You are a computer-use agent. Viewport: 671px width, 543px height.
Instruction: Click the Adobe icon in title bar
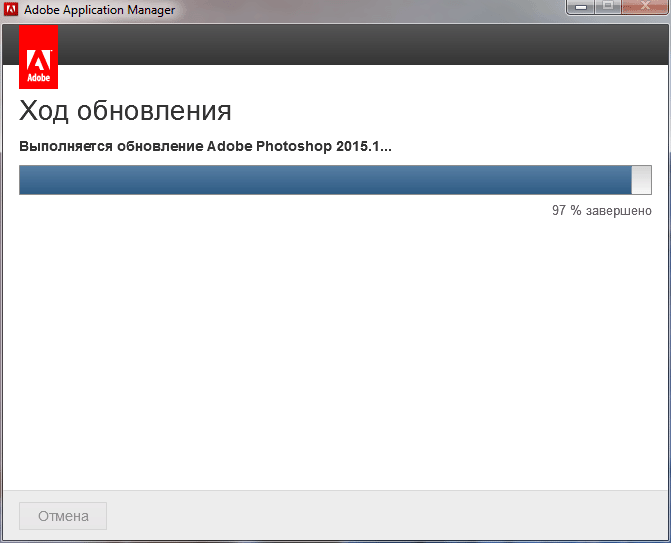11,9
